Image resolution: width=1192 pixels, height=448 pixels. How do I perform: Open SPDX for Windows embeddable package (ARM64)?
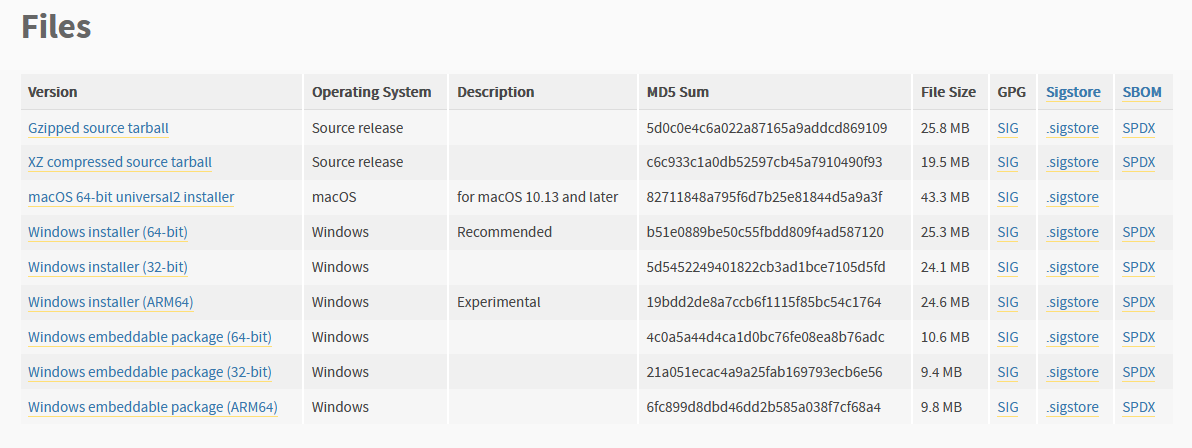[1139, 407]
